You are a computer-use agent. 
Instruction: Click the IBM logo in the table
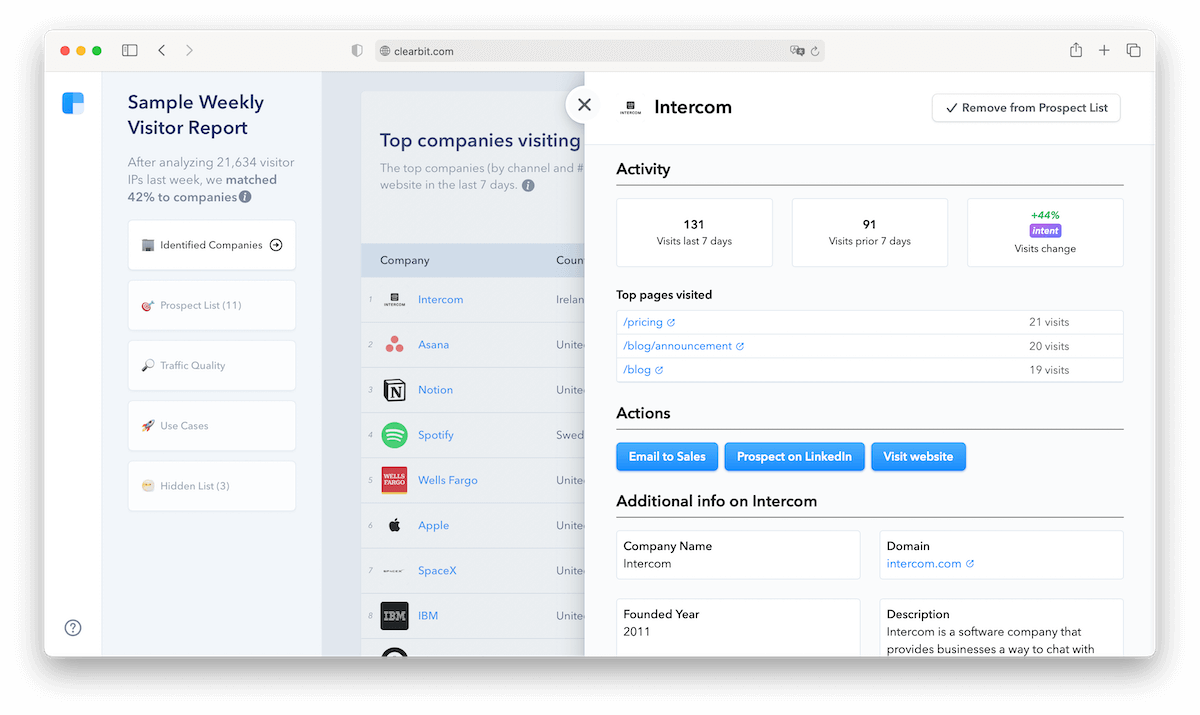(395, 616)
